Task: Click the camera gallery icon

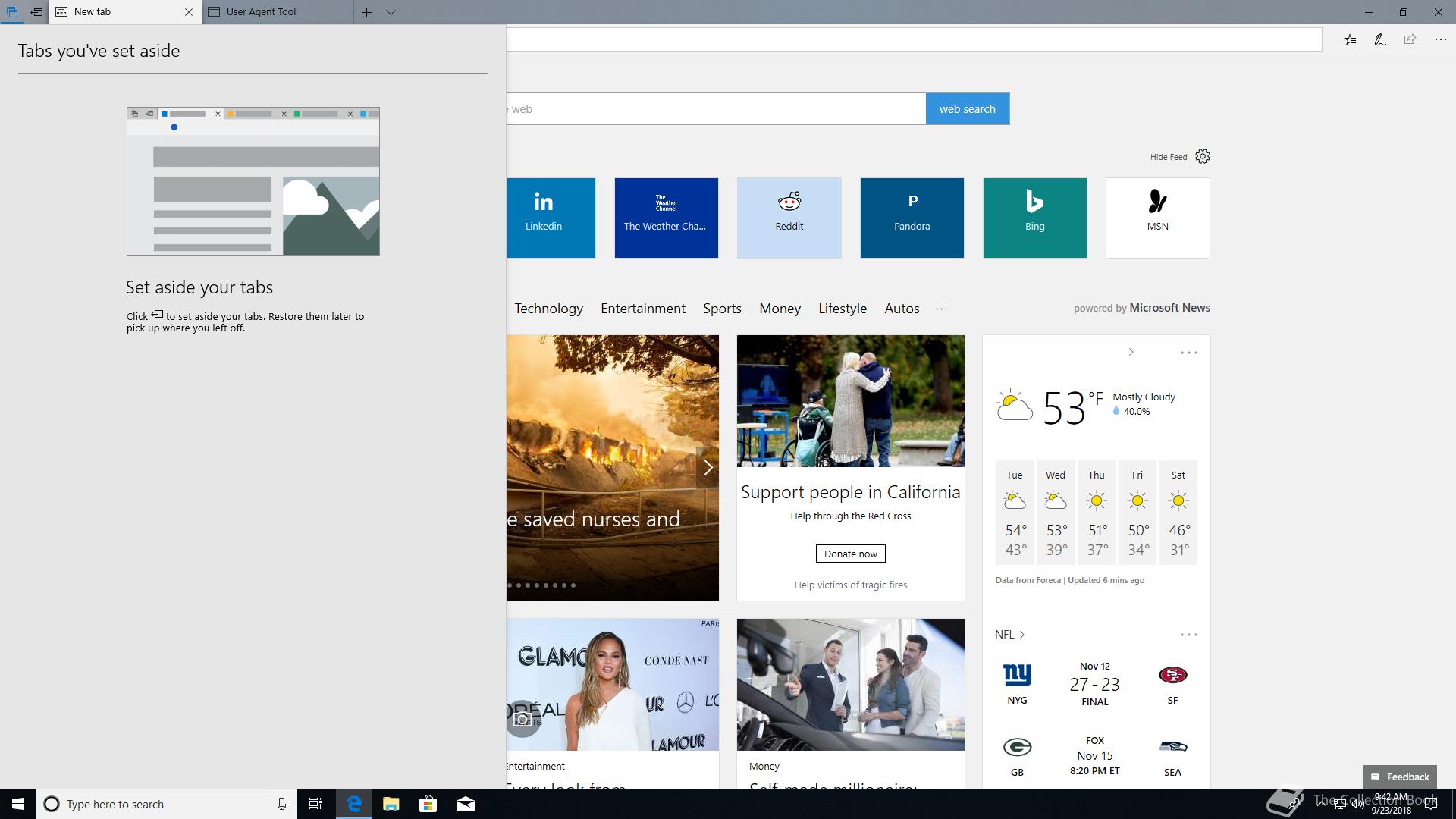Action: point(522,719)
